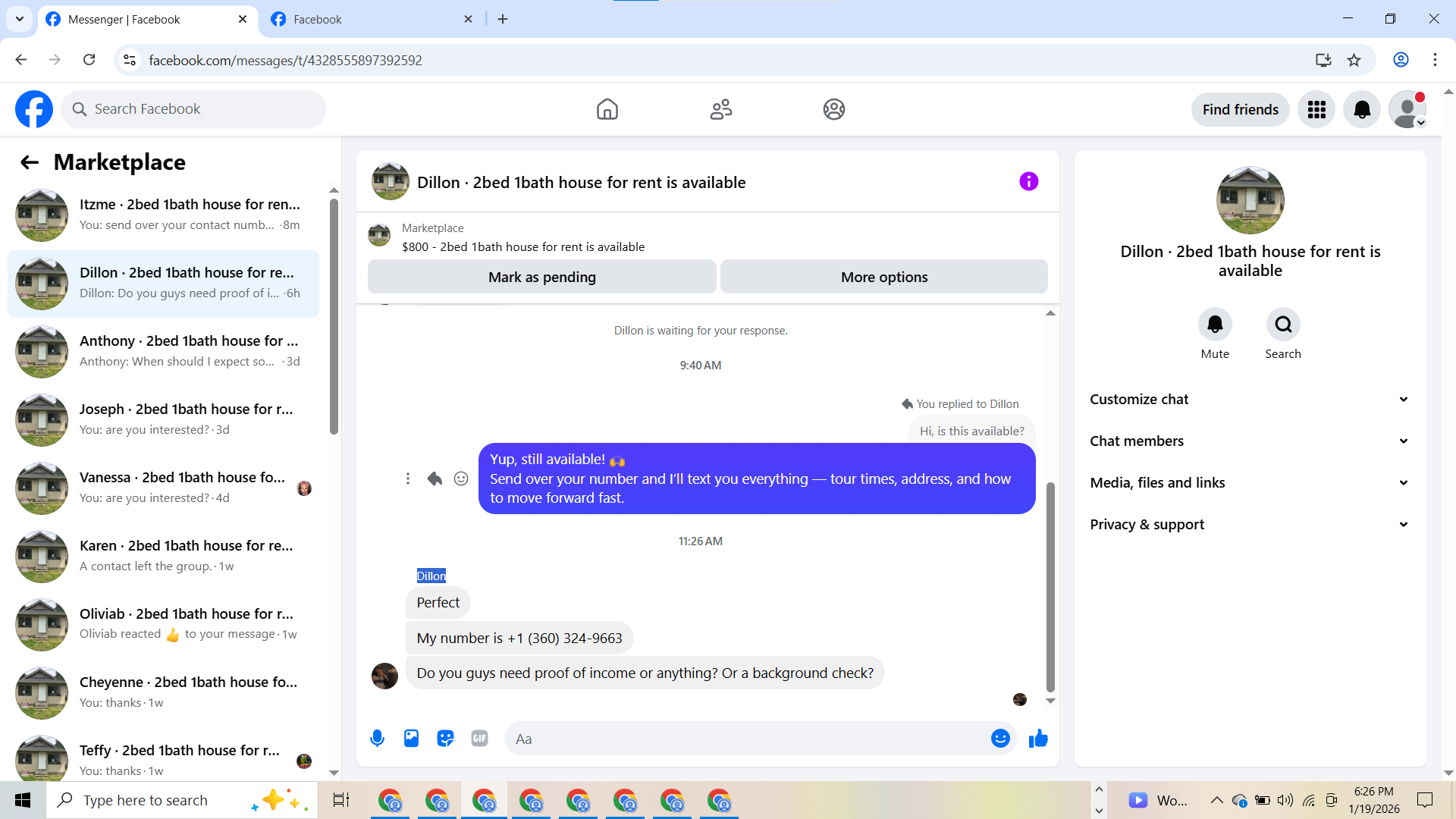This screenshot has width=1456, height=819.
Task: Expand the Privacy & support section
Action: coord(1250,525)
